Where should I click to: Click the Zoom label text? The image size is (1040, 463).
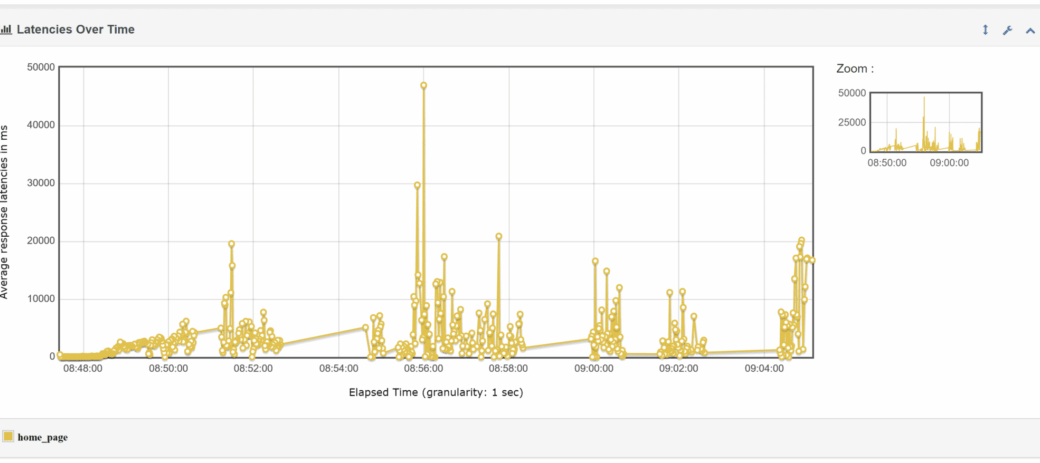(x=855, y=69)
